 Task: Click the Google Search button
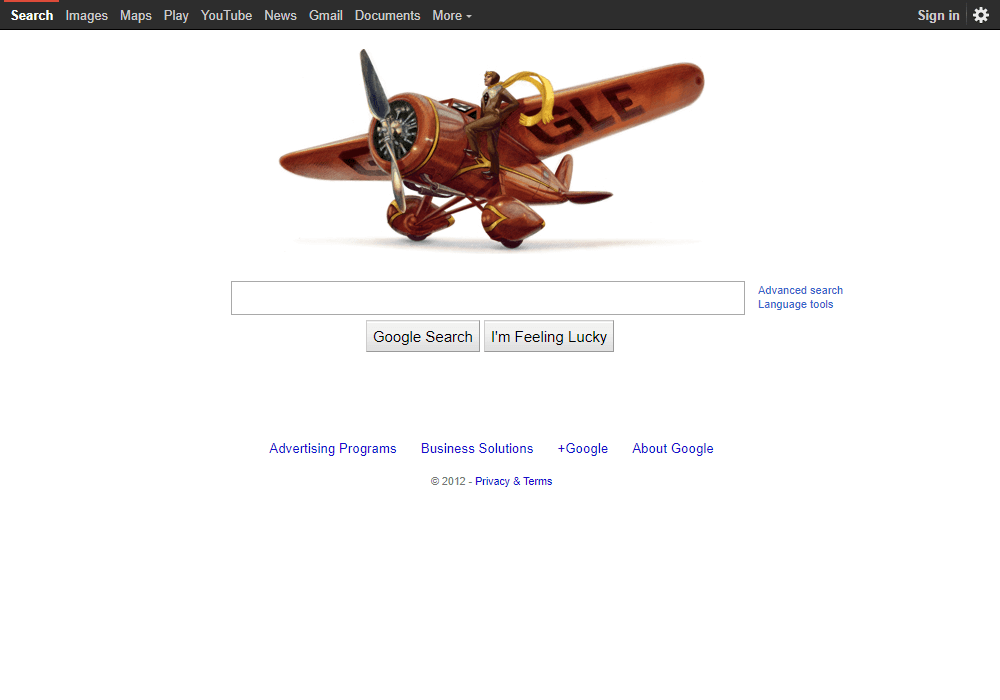click(423, 337)
